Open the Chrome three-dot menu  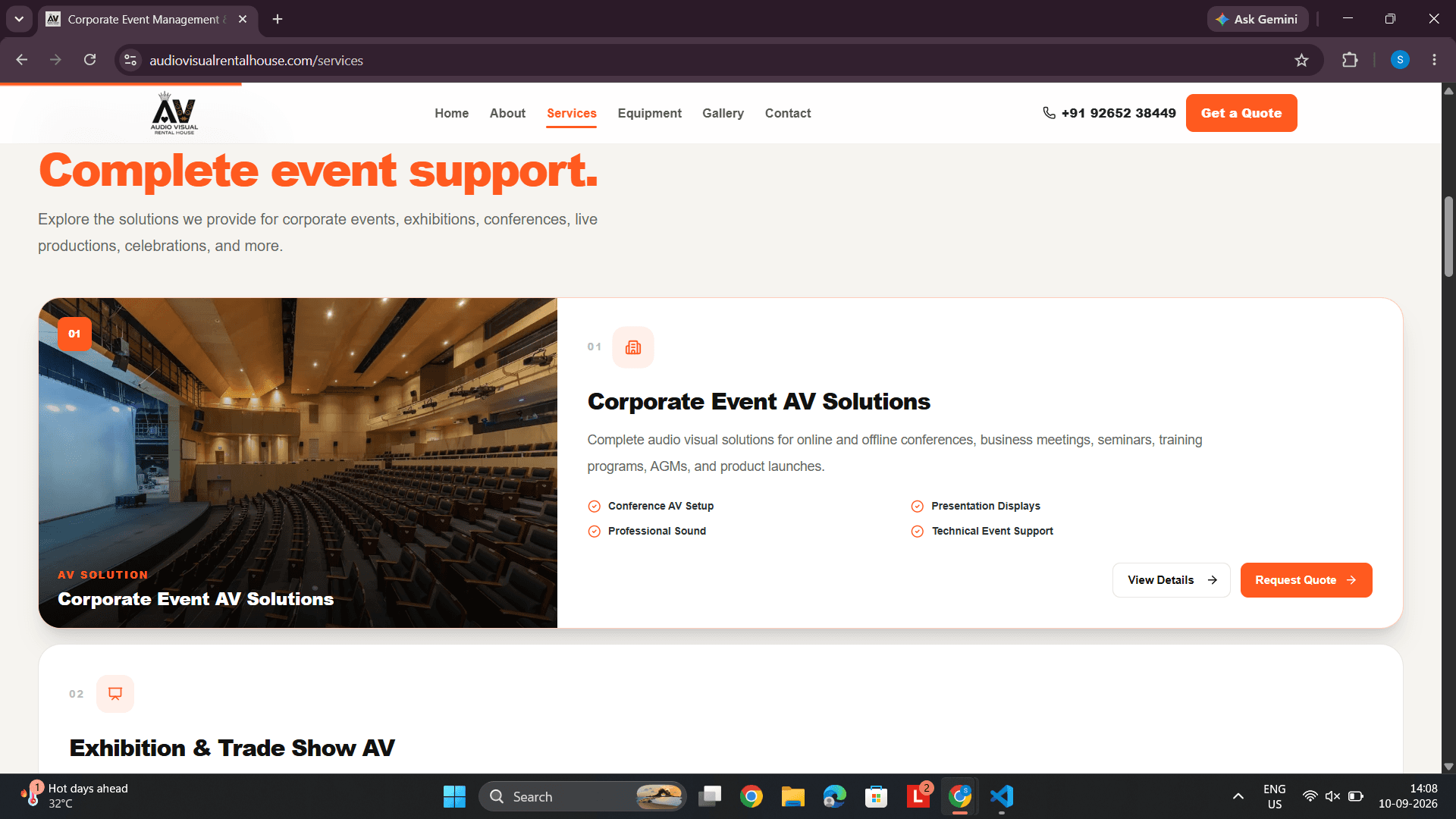click(1434, 60)
